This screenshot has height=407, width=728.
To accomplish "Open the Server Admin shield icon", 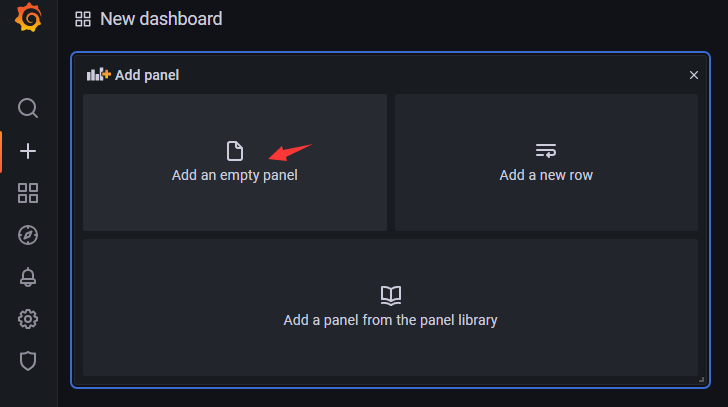I will [28, 361].
